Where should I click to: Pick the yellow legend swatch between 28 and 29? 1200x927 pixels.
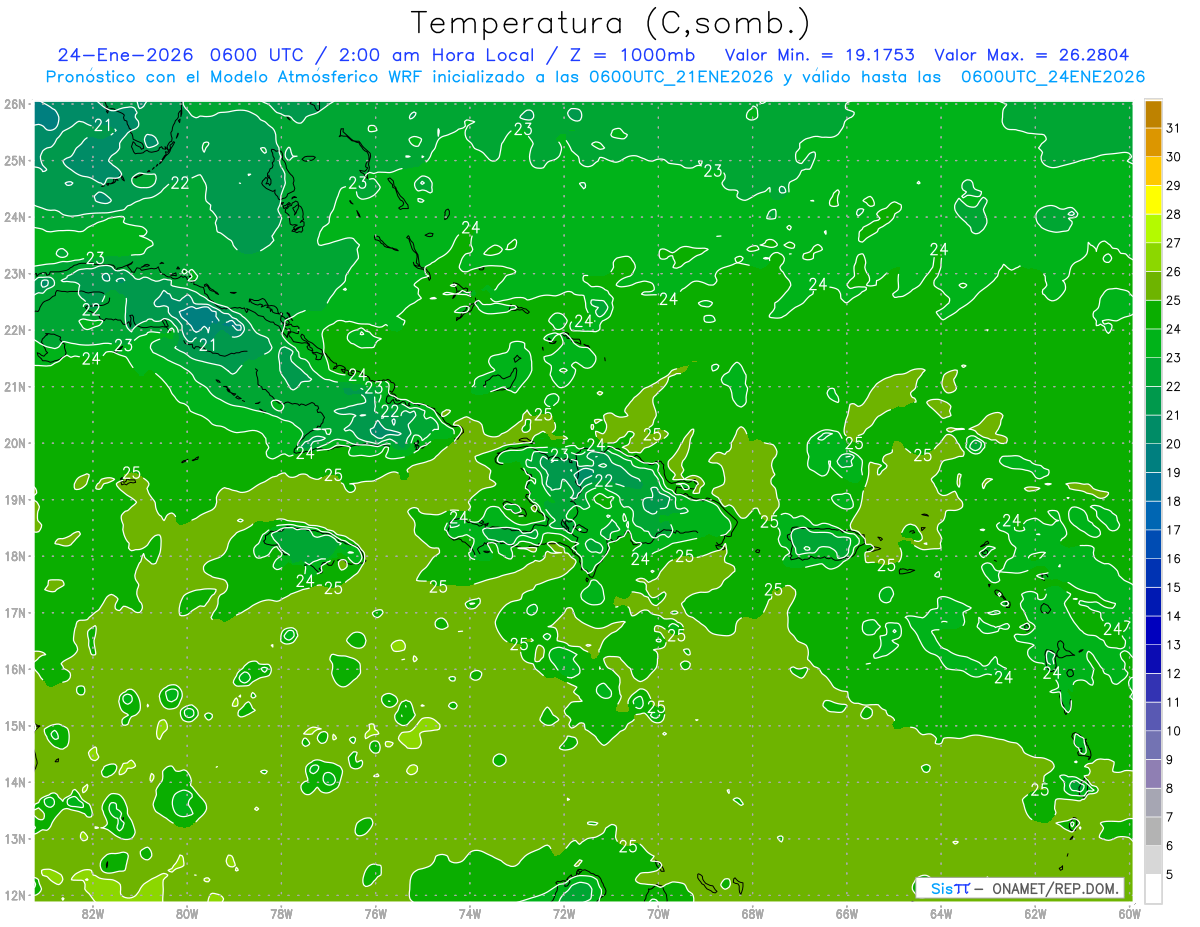coord(1153,200)
